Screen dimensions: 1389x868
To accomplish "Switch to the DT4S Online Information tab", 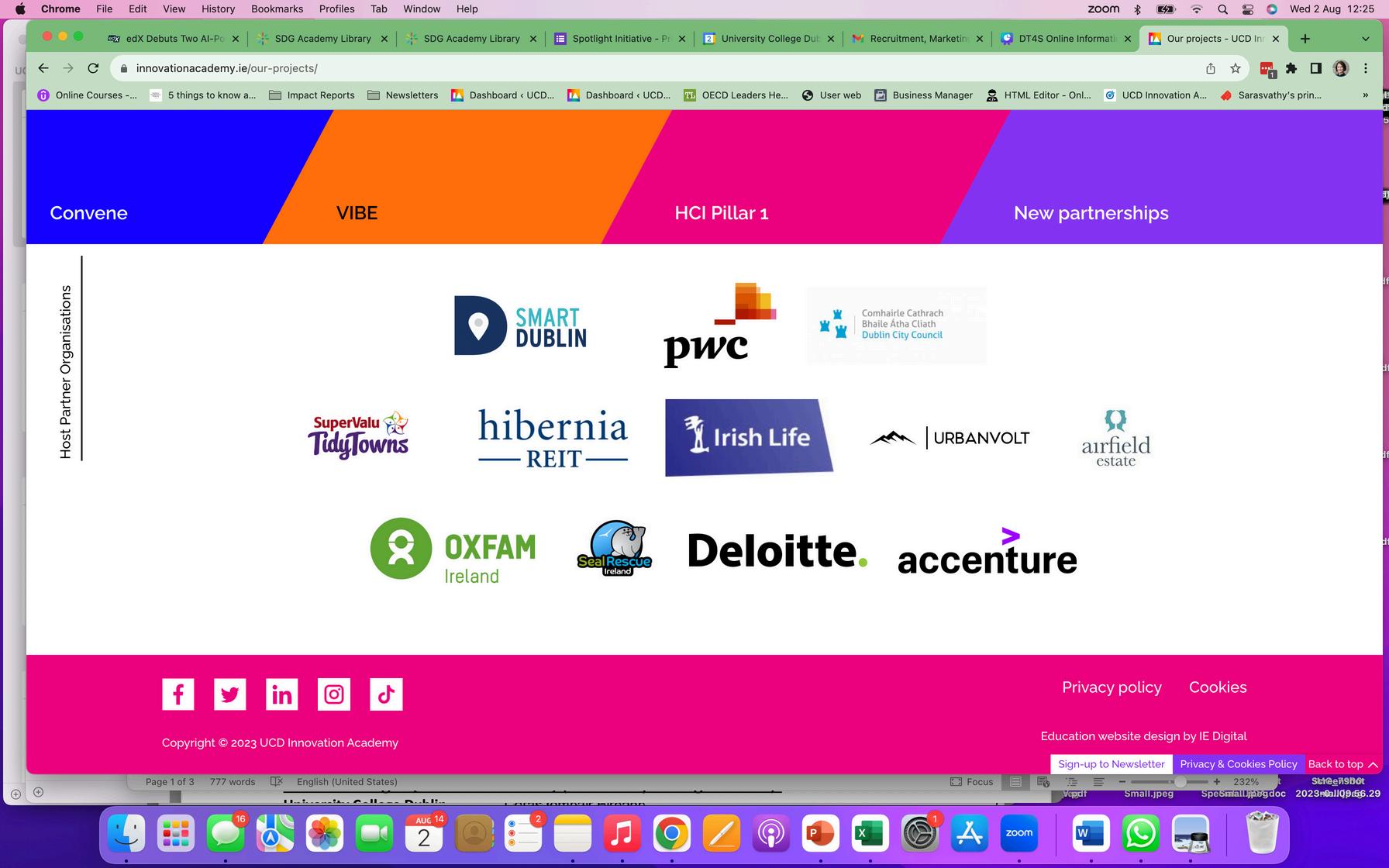I will tap(1066, 39).
